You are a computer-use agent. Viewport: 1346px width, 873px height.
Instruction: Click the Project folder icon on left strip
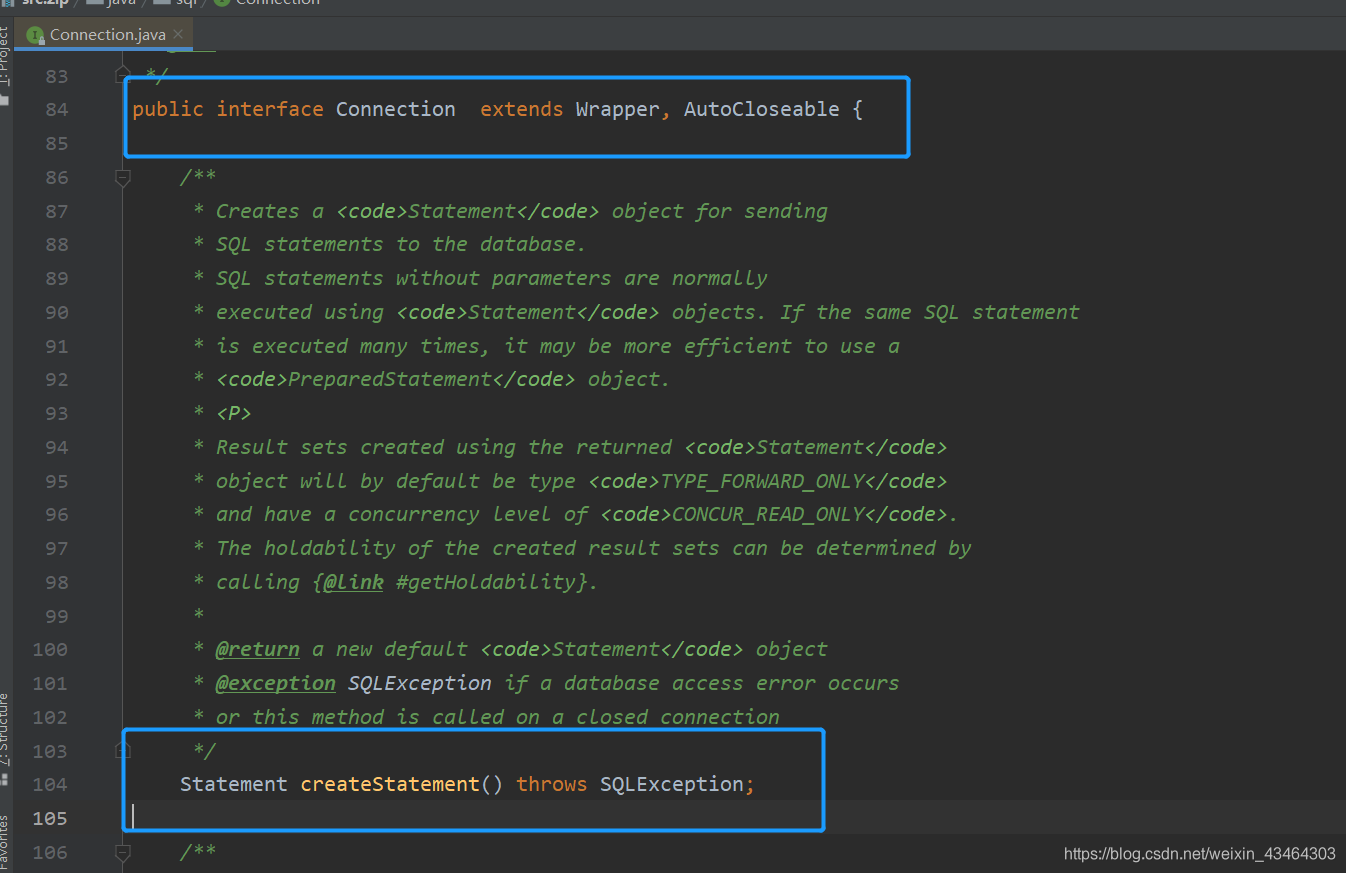click(x=5, y=102)
